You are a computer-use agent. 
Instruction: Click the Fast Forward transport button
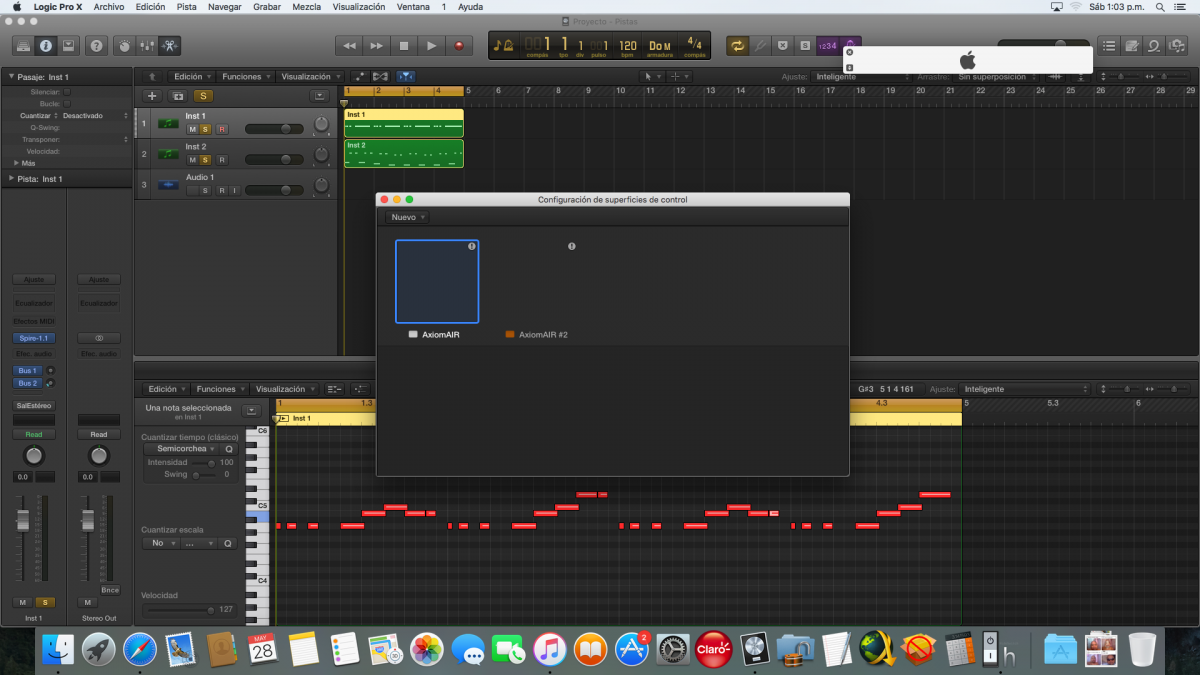pyautogui.click(x=376, y=45)
